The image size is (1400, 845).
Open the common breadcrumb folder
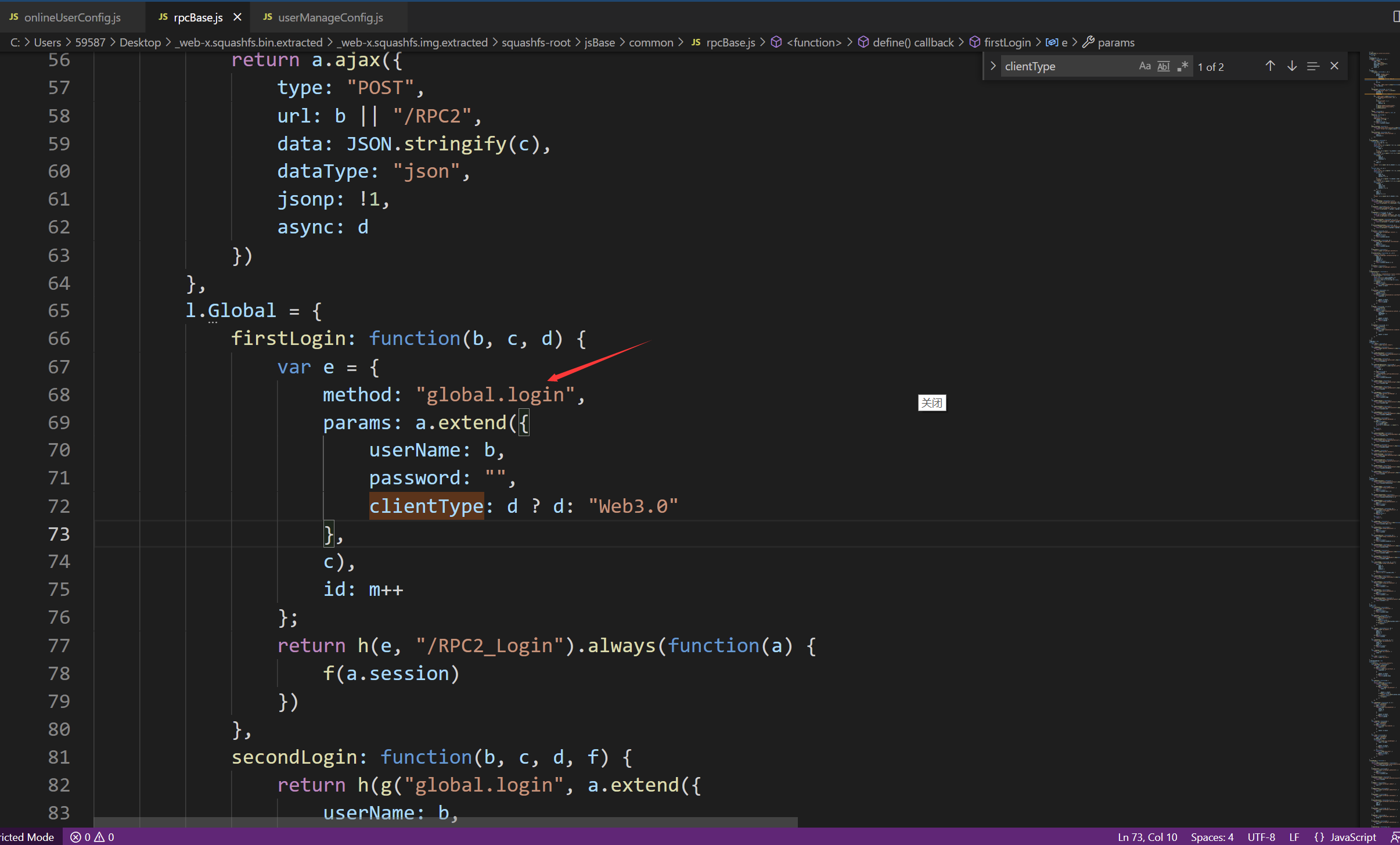[x=651, y=42]
